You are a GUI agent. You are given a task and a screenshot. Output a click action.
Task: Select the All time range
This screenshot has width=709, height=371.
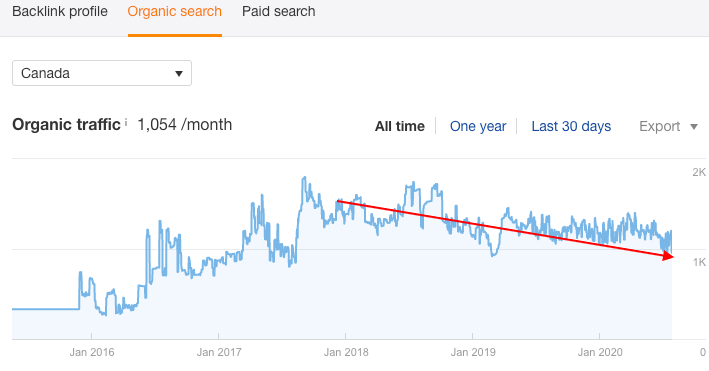400,126
